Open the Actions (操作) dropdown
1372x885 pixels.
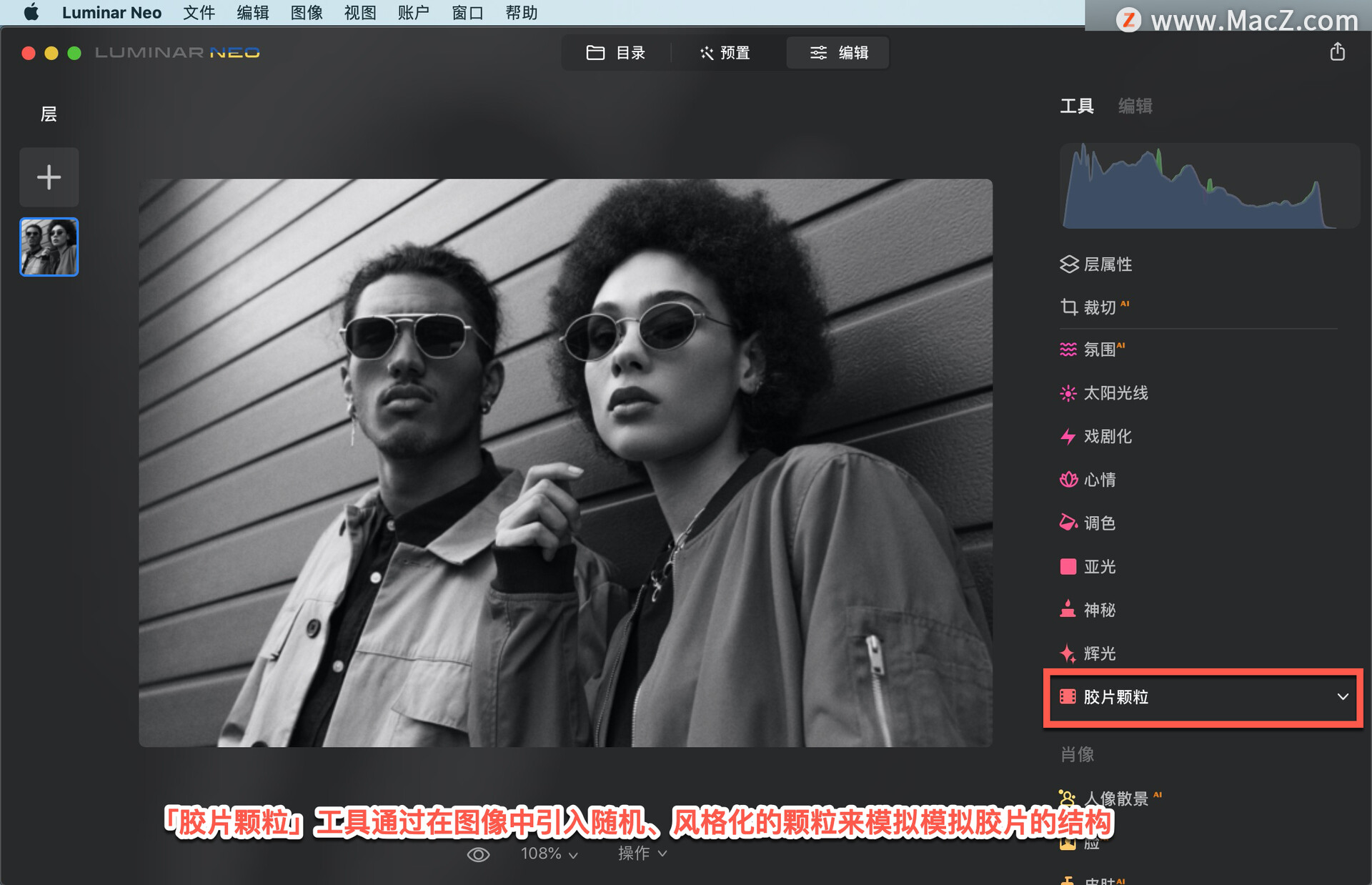[x=642, y=854]
